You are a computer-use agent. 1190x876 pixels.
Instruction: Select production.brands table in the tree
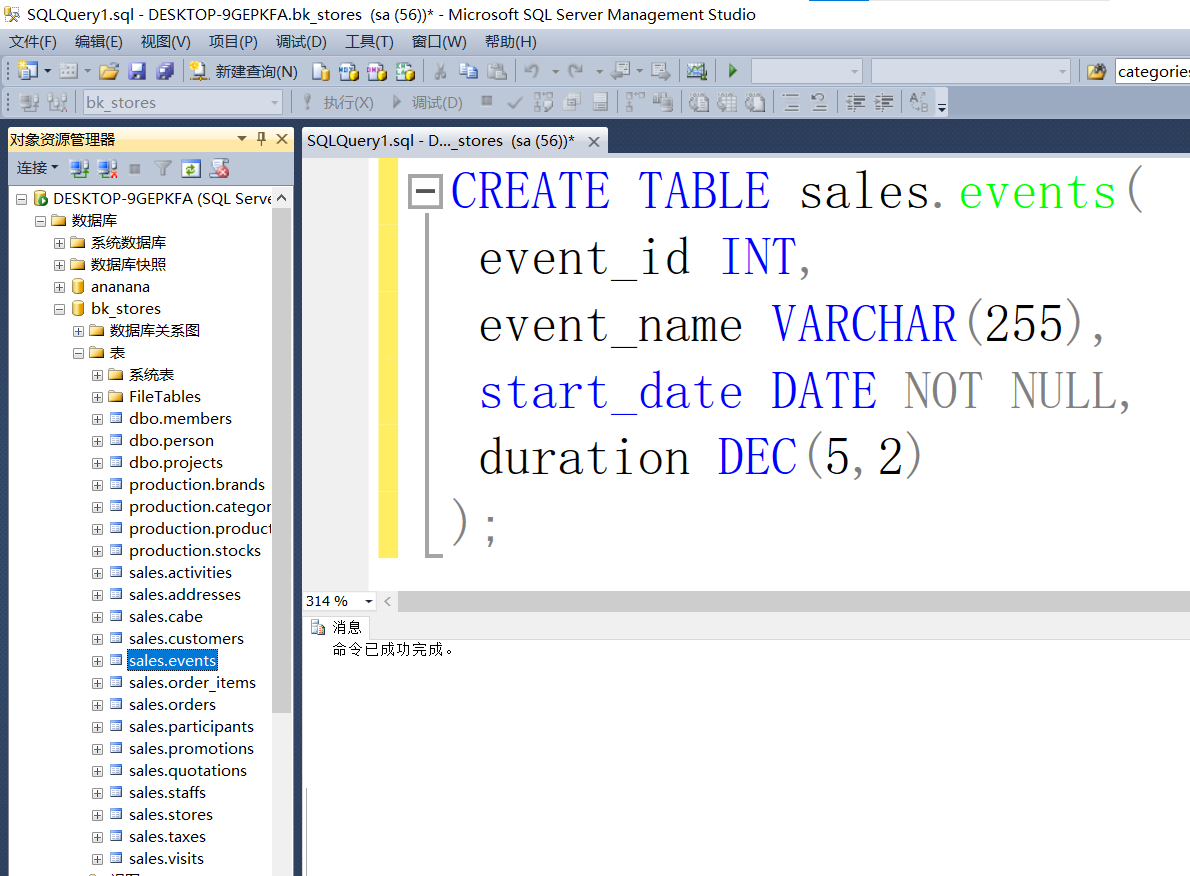[x=197, y=485]
